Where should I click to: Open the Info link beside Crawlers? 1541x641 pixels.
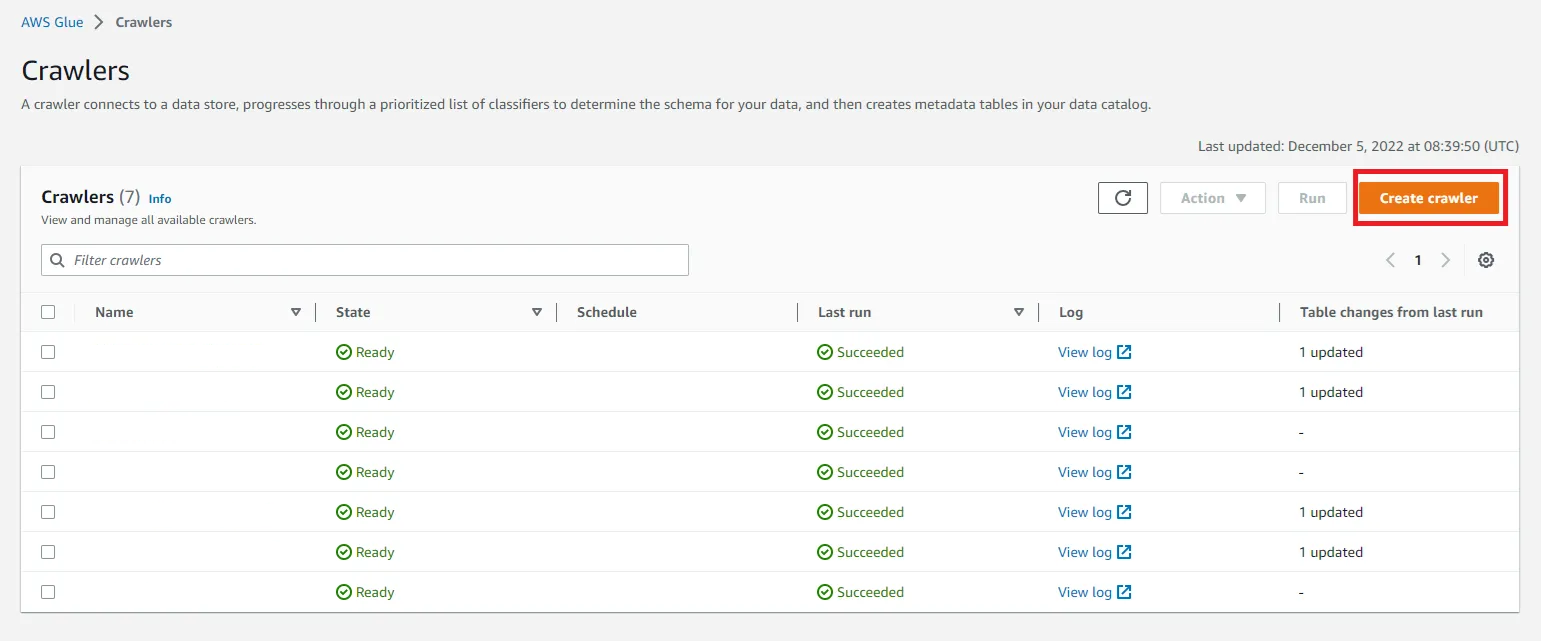pyautogui.click(x=160, y=199)
